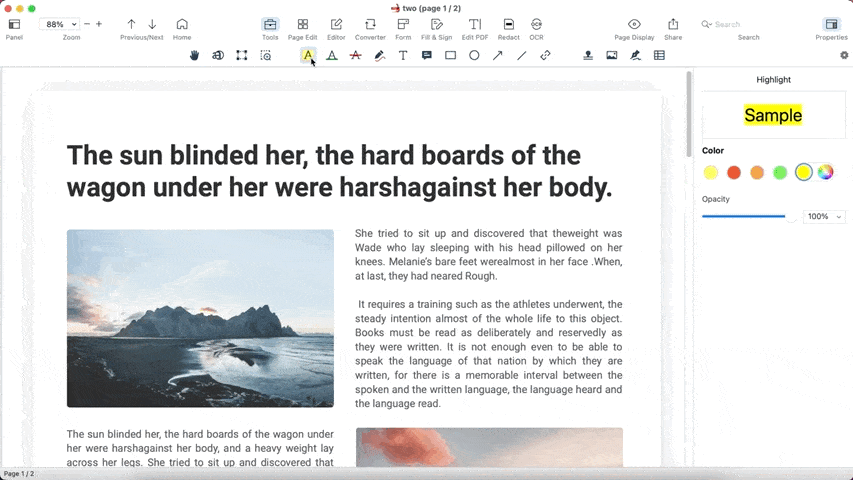Select the strikethrough annotation tool
This screenshot has width=853, height=480.
click(355, 56)
